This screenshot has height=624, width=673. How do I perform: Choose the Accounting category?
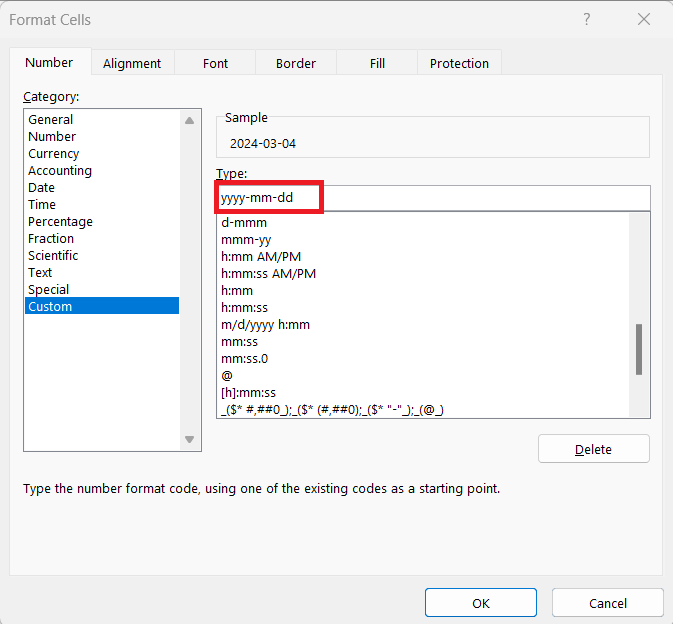coord(102,170)
